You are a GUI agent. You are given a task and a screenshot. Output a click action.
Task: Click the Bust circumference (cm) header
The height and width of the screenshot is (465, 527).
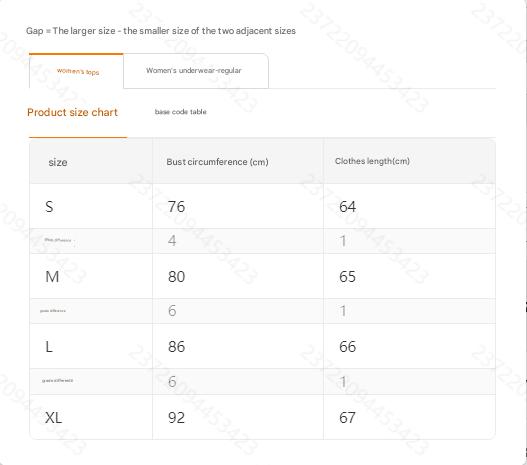(217, 162)
